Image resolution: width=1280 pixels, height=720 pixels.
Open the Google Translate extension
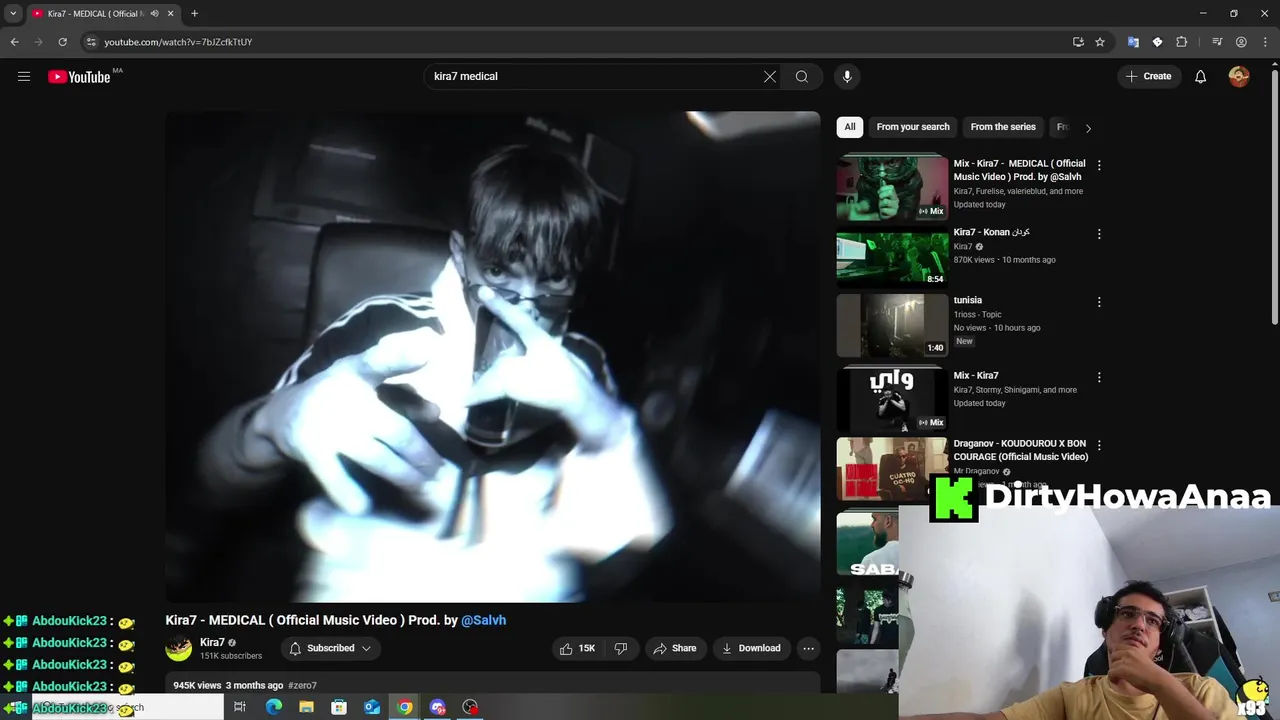(1133, 42)
